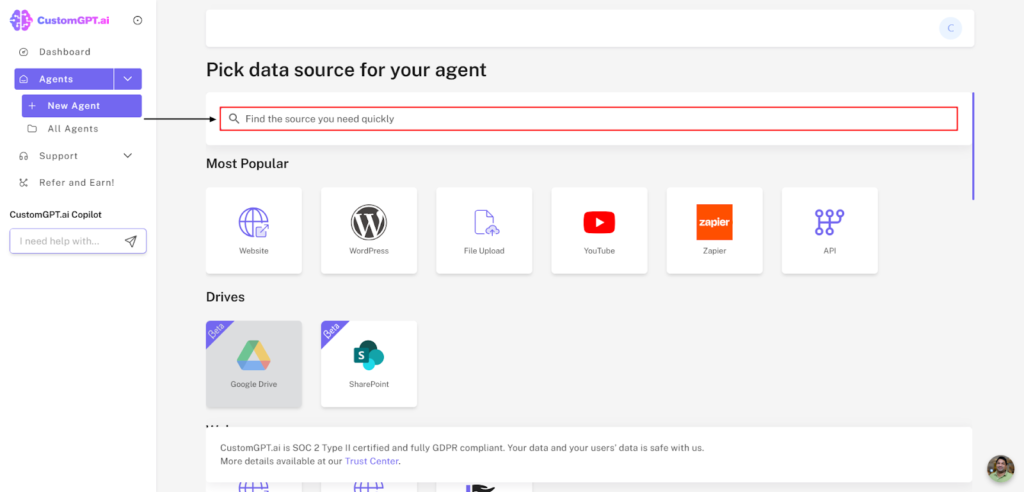
Task: Choose the WordPress source tile
Action: click(368, 229)
